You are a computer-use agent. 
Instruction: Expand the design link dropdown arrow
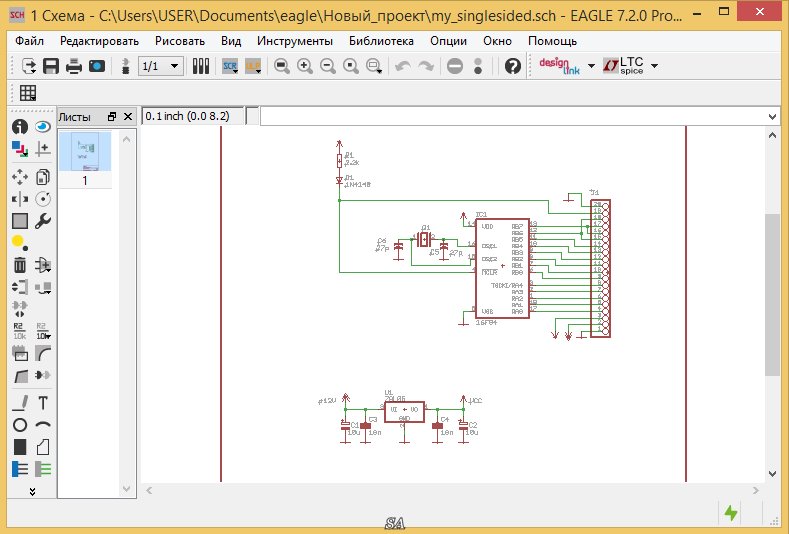tap(591, 66)
